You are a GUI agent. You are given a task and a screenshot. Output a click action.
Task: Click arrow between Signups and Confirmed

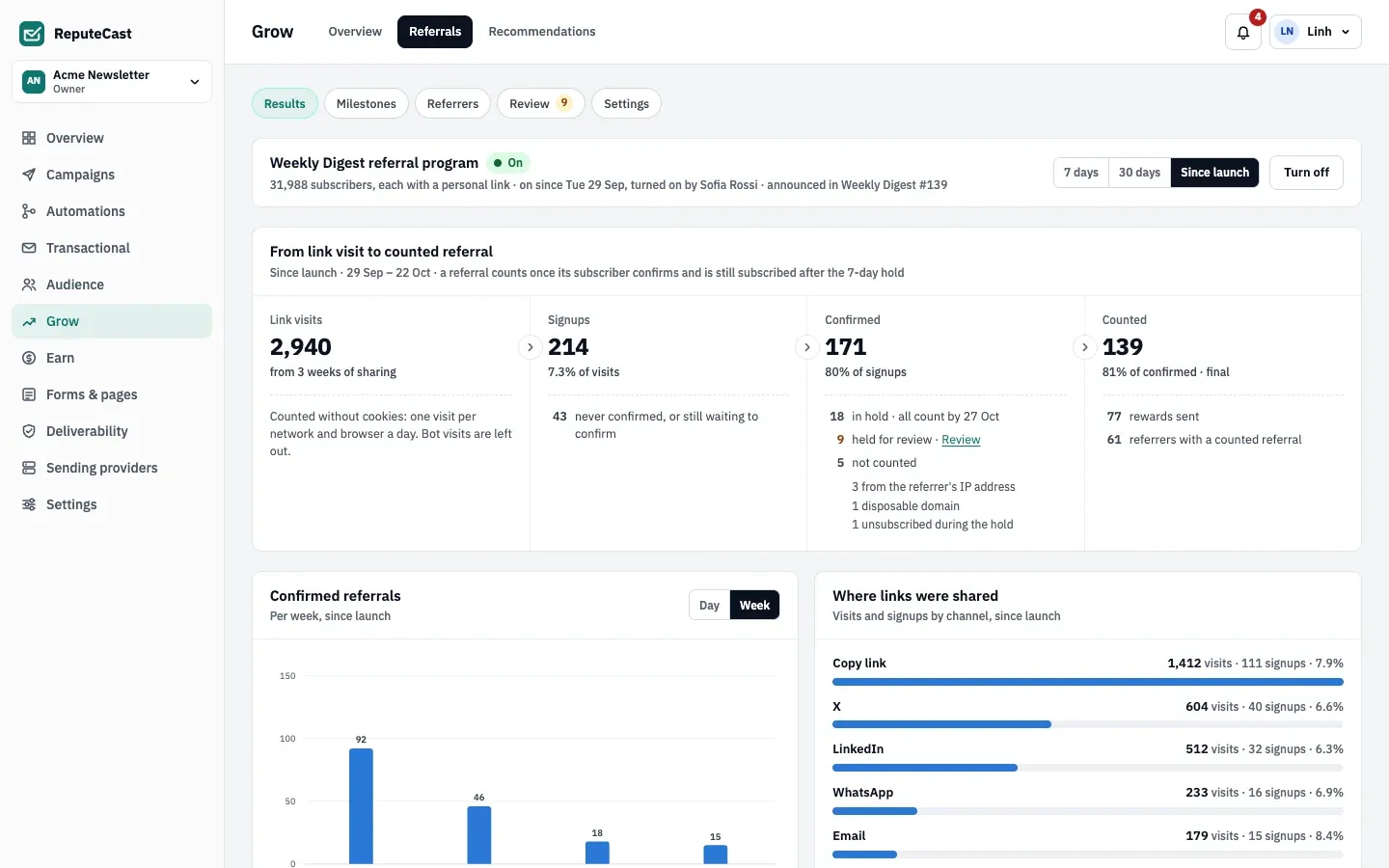(x=807, y=347)
